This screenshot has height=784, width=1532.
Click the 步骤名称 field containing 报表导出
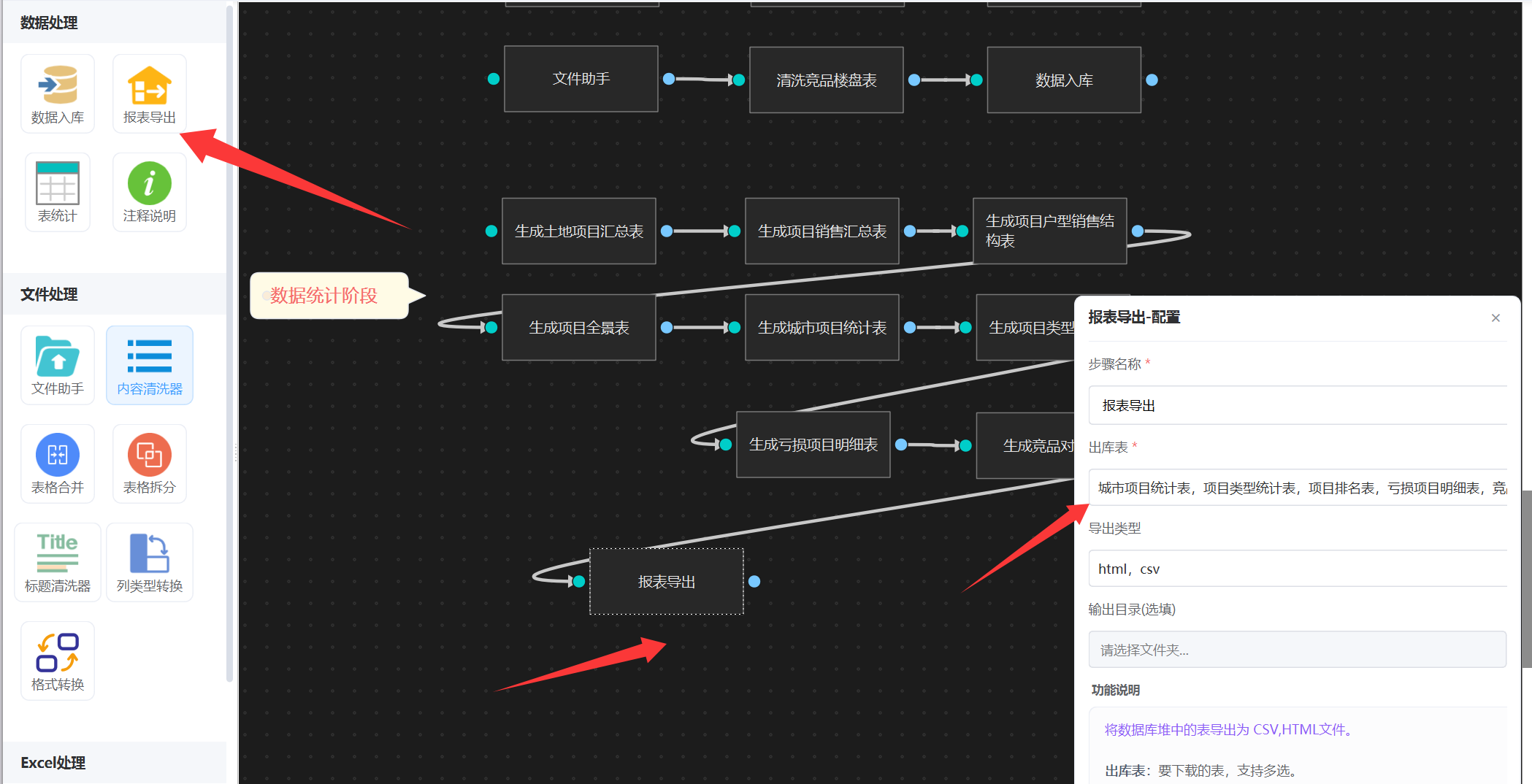coord(1298,405)
